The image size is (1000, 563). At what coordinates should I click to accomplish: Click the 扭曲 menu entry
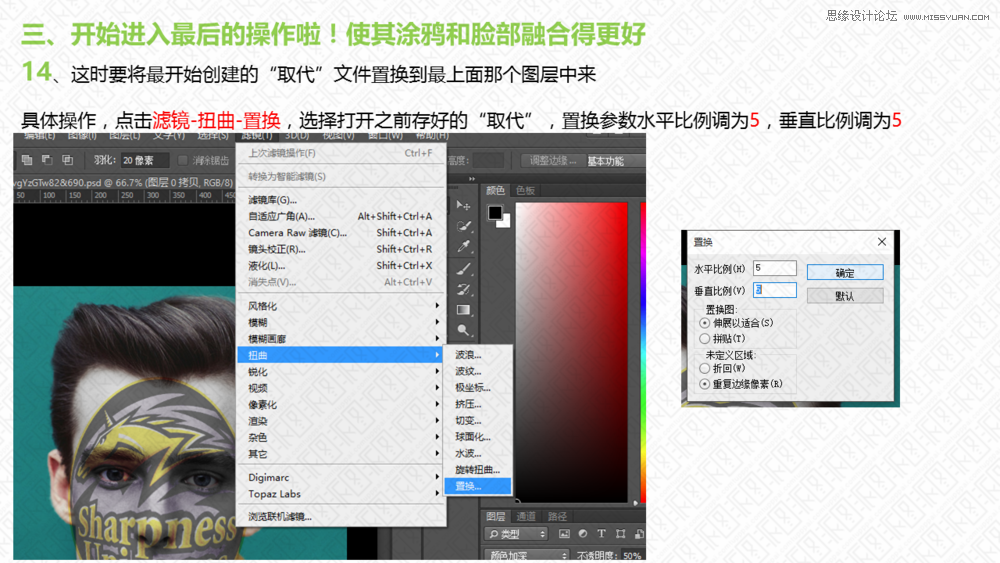pyautogui.click(x=341, y=355)
